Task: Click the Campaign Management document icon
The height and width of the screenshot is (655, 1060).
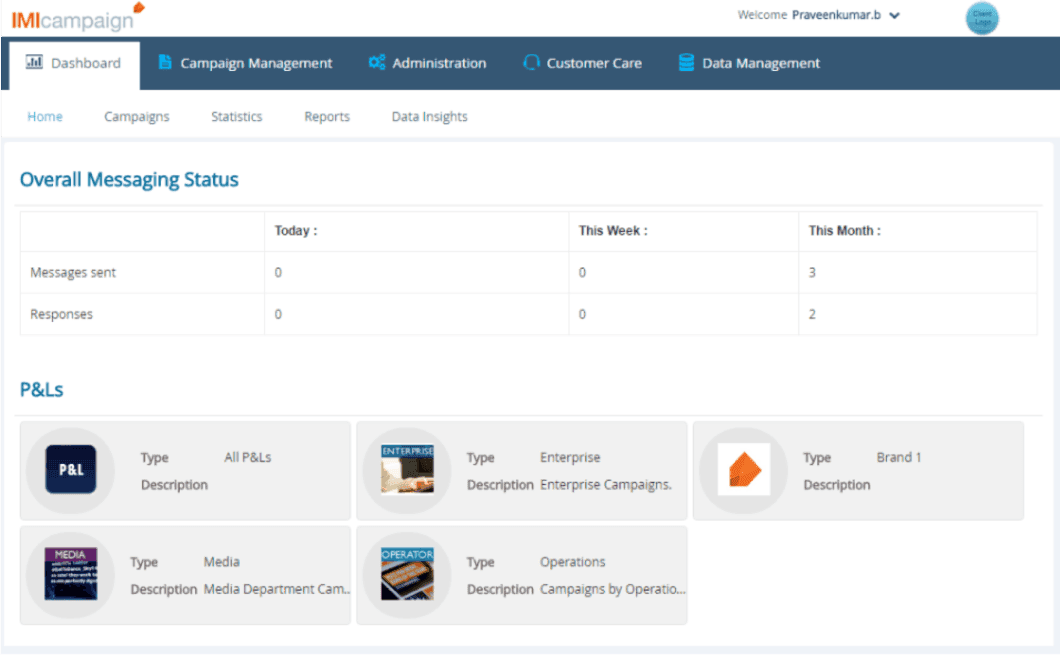Action: pyautogui.click(x=164, y=62)
